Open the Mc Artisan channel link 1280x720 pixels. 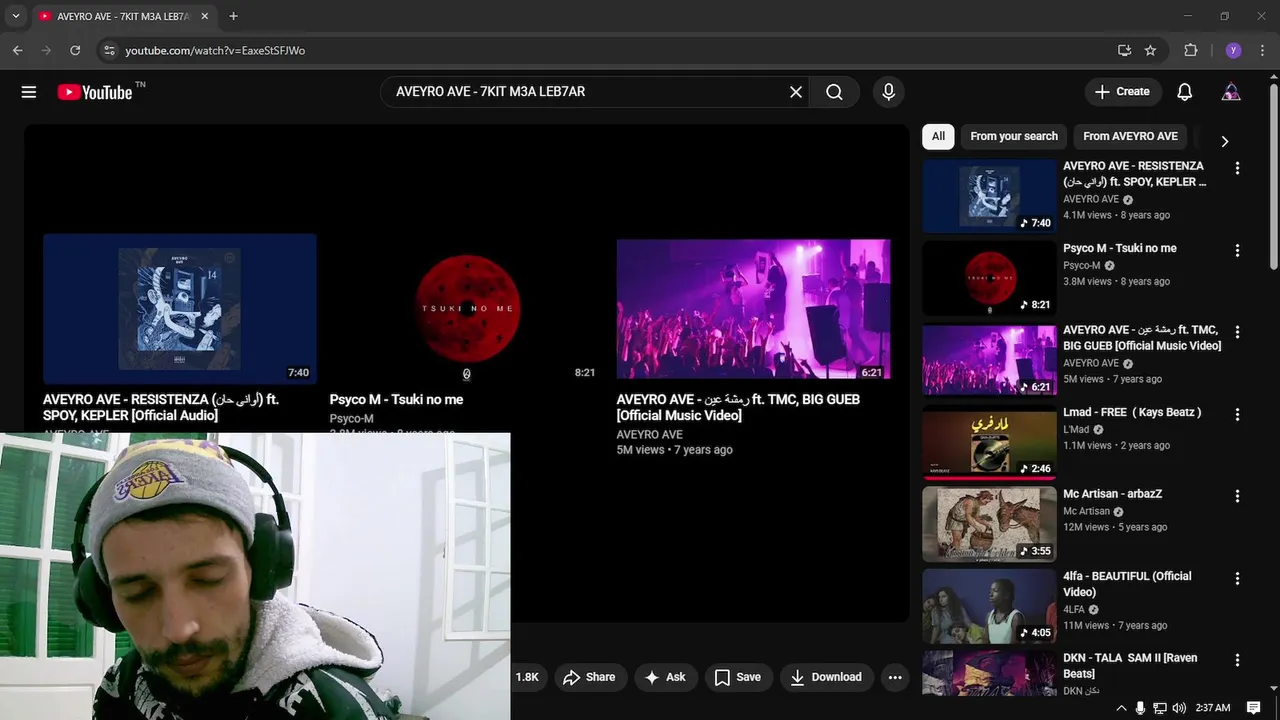(1086, 511)
